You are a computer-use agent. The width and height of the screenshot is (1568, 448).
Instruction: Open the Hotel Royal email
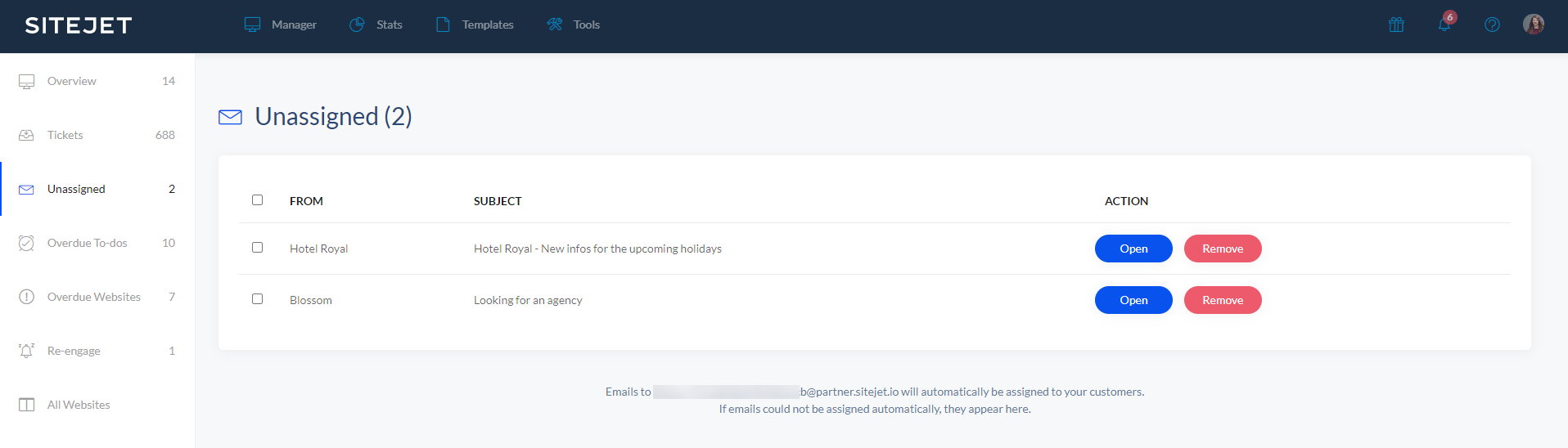pyautogui.click(x=1133, y=249)
